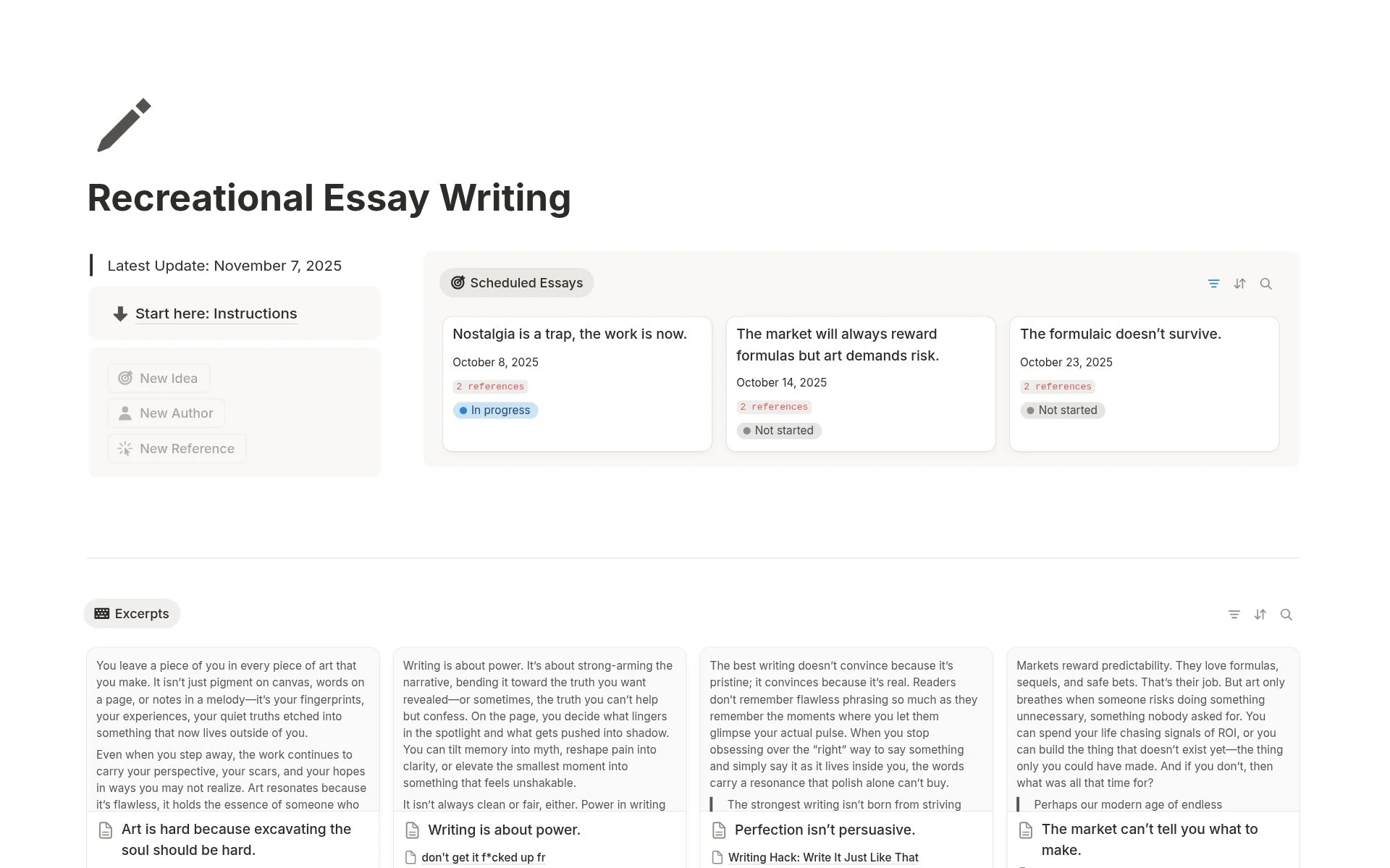Click 'Not started' on the formulaic essay card
Image resolution: width=1390 pixels, height=868 pixels.
(1063, 410)
